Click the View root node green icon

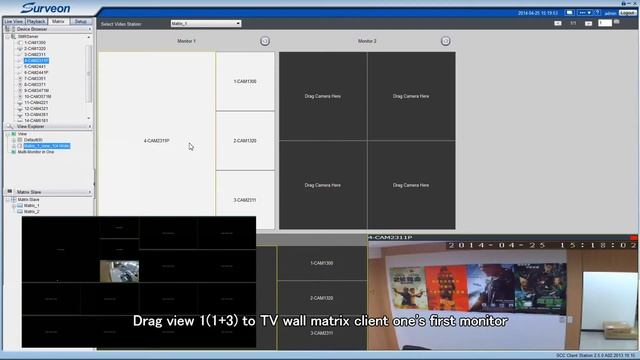tap(13, 134)
